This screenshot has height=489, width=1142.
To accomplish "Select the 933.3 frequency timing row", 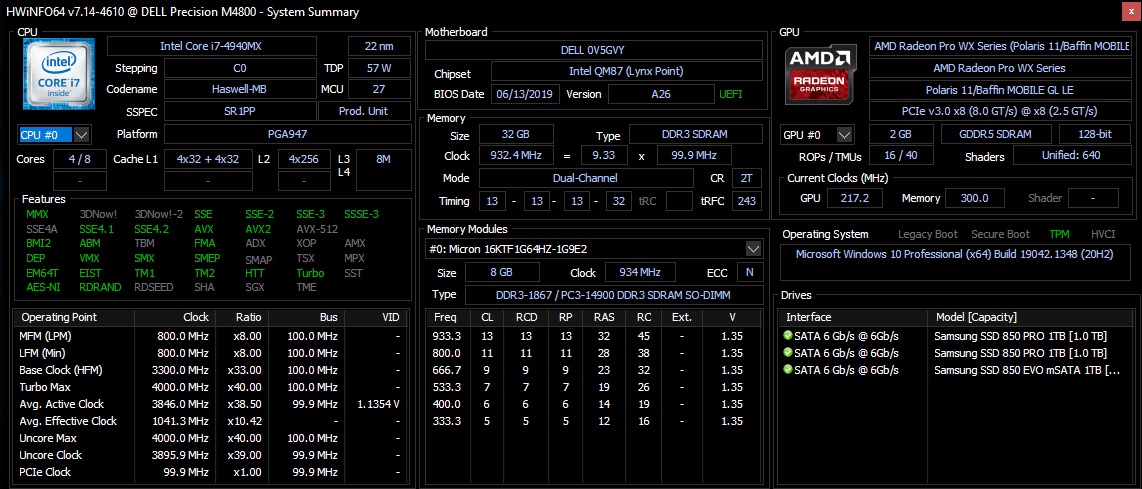I will [x=594, y=336].
